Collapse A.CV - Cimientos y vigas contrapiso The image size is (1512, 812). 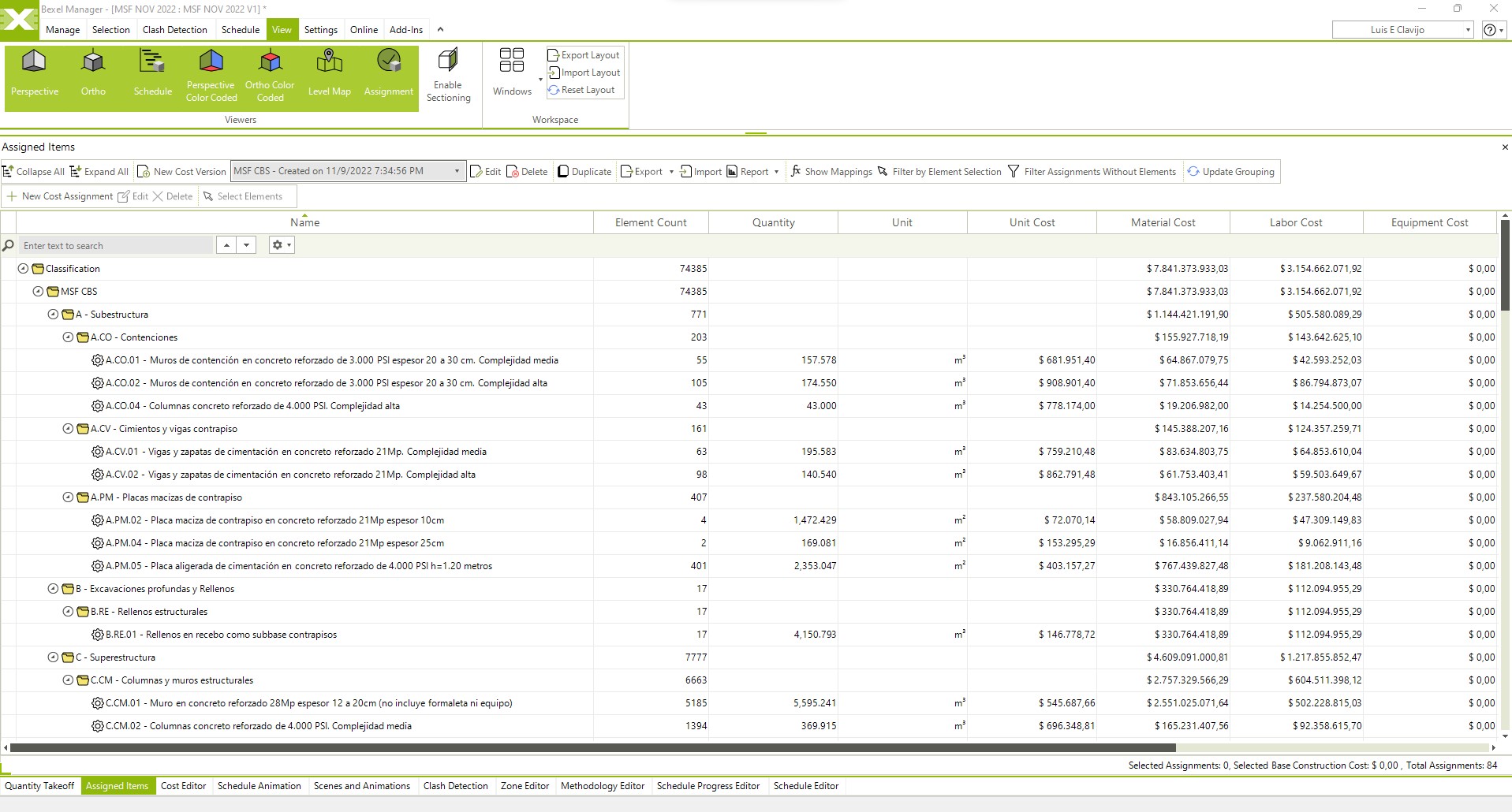coord(68,429)
